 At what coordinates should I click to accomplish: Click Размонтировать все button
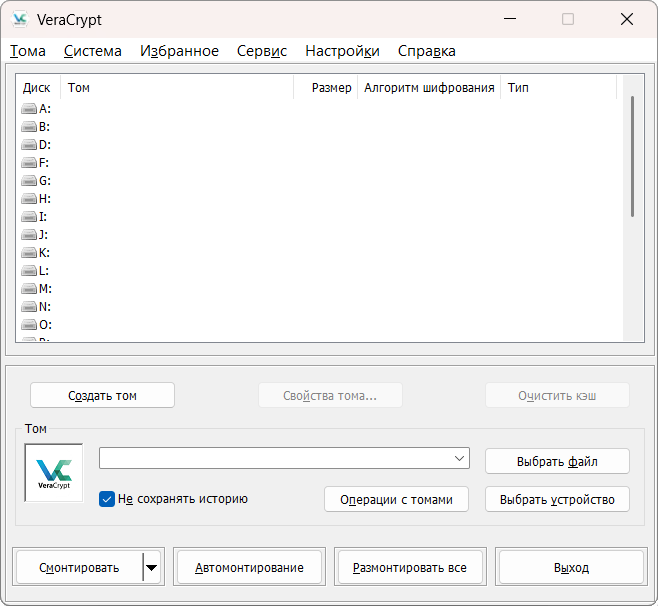410,567
